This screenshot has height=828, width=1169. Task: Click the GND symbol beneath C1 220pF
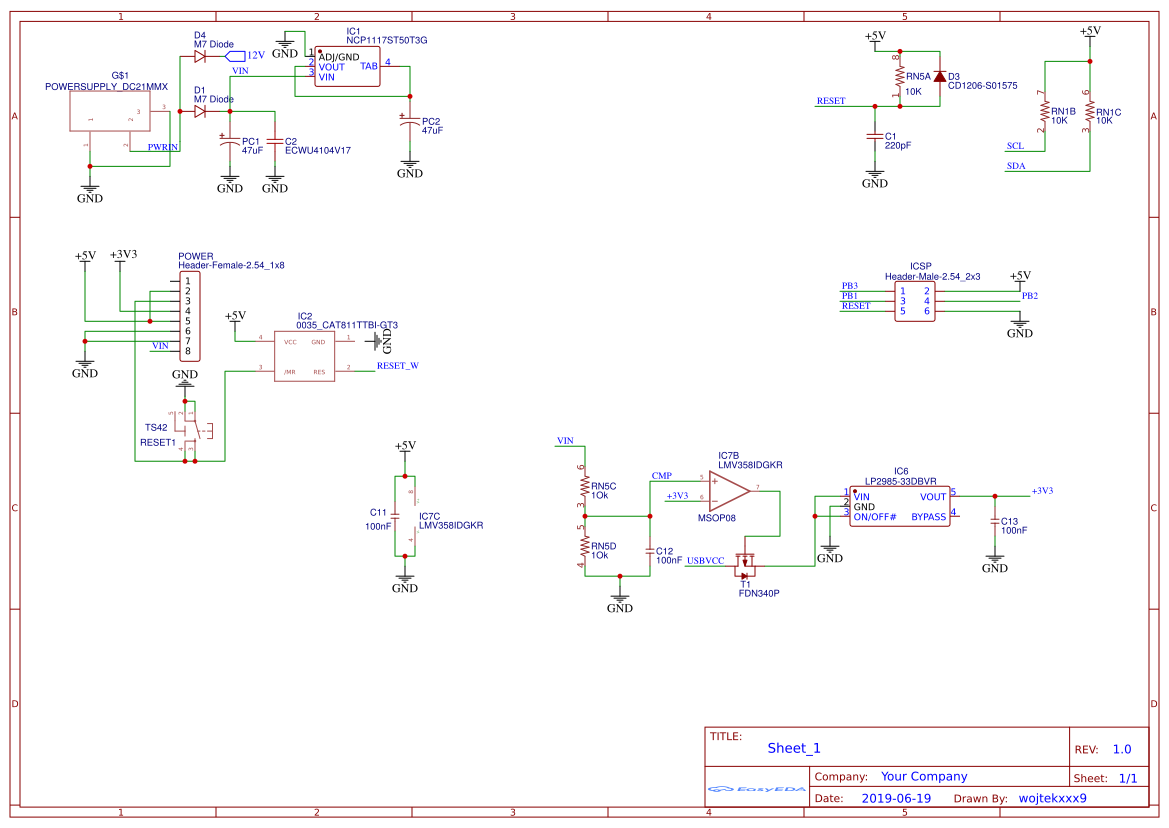pos(875,179)
